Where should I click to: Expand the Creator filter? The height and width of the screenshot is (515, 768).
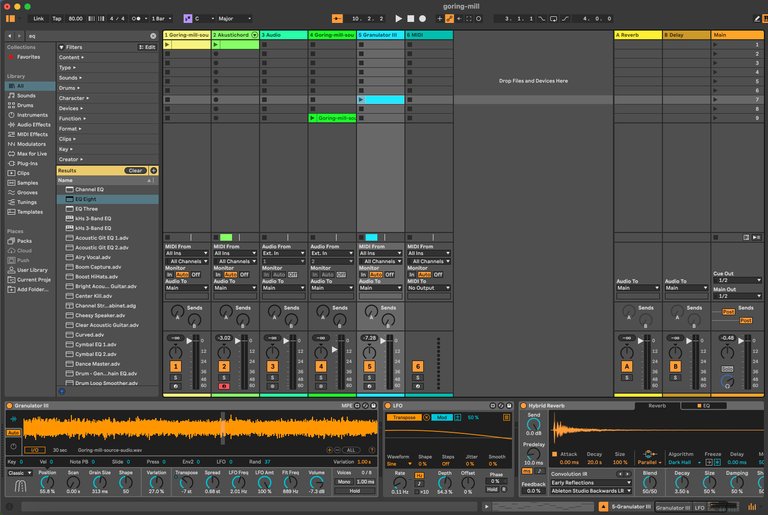click(71, 159)
